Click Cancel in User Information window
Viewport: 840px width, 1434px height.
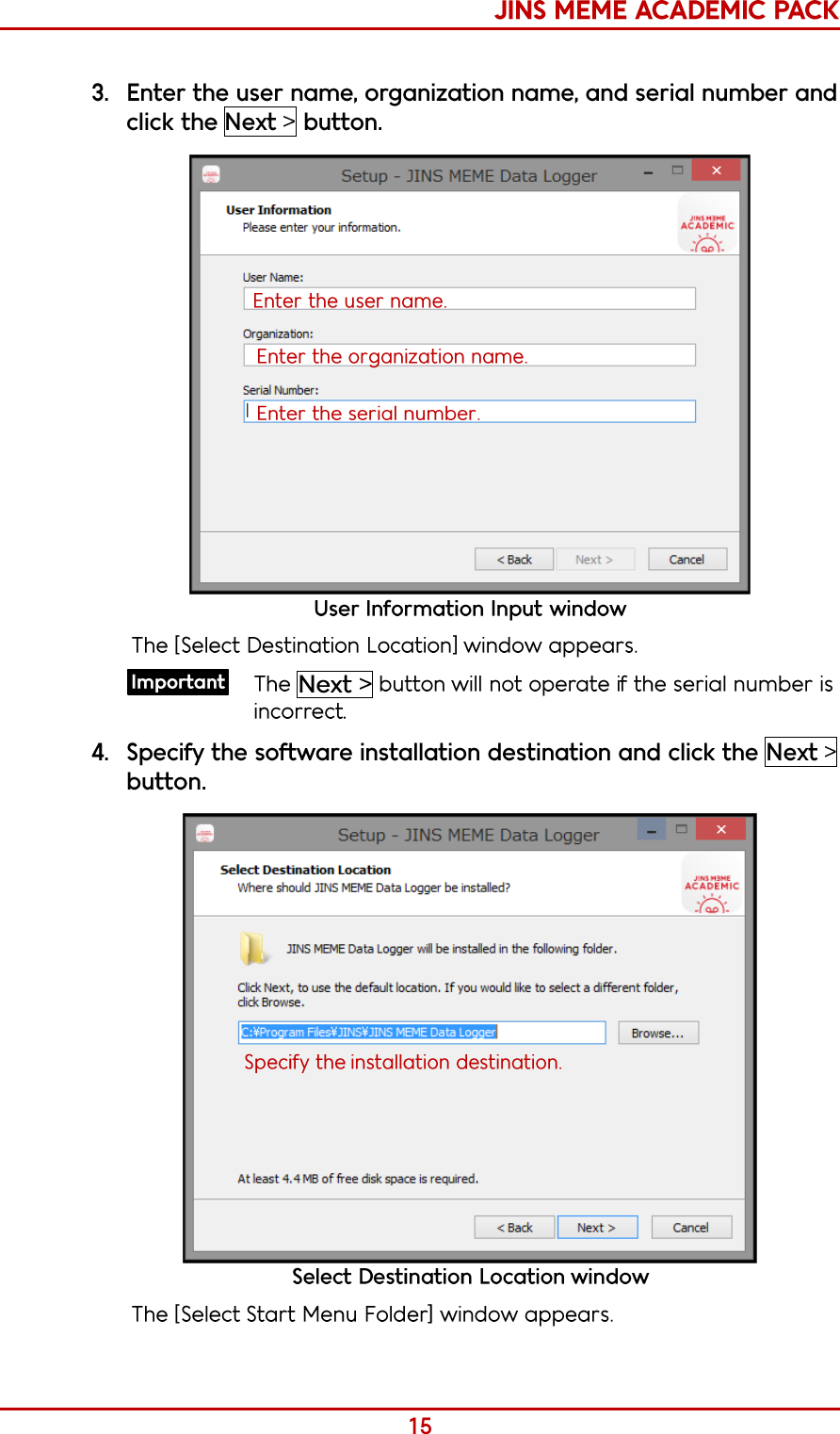(687, 560)
